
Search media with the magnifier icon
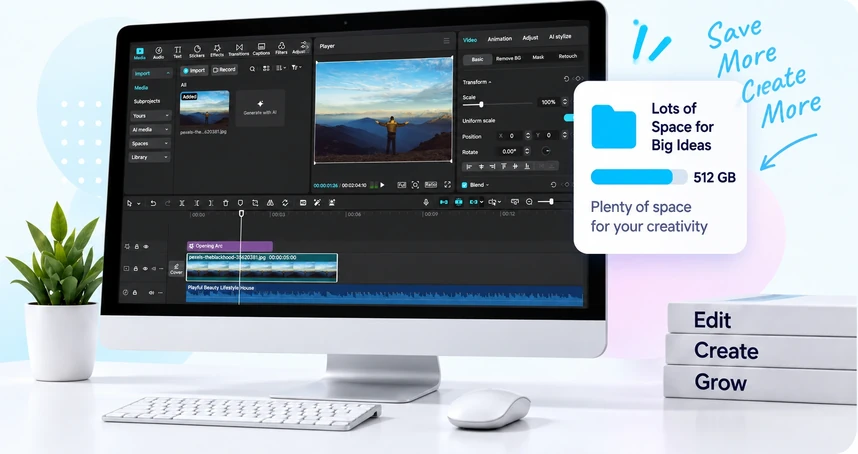252,69
